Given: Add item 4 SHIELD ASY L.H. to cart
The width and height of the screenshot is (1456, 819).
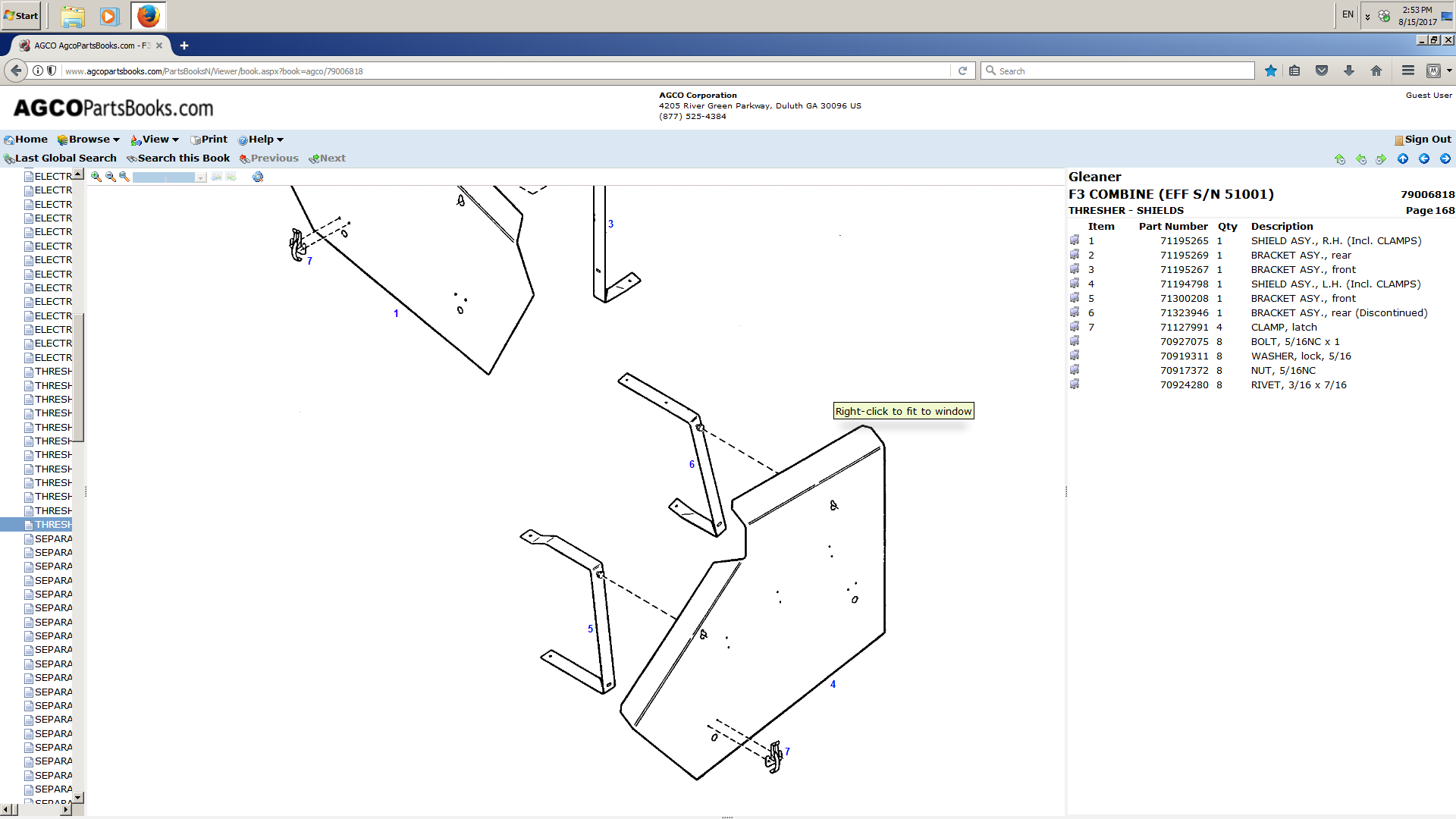Looking at the screenshot, I should pos(1075,284).
